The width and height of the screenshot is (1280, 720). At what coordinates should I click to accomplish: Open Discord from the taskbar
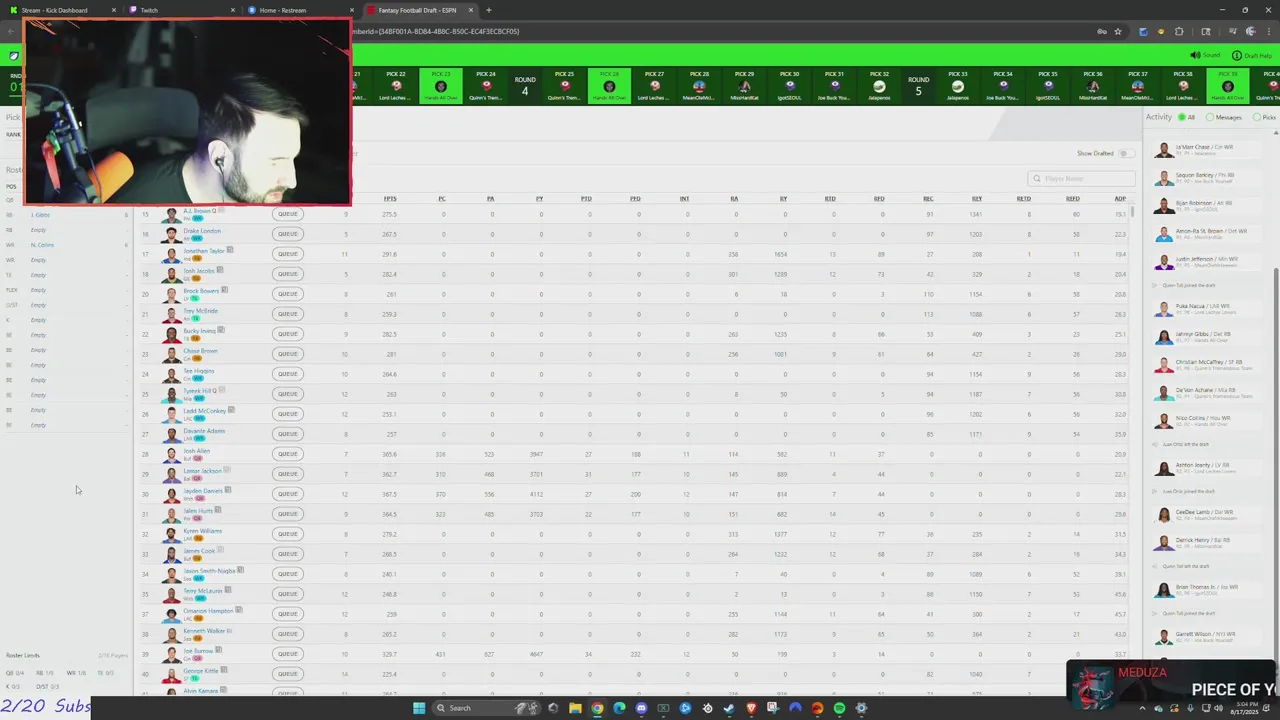click(x=641, y=708)
